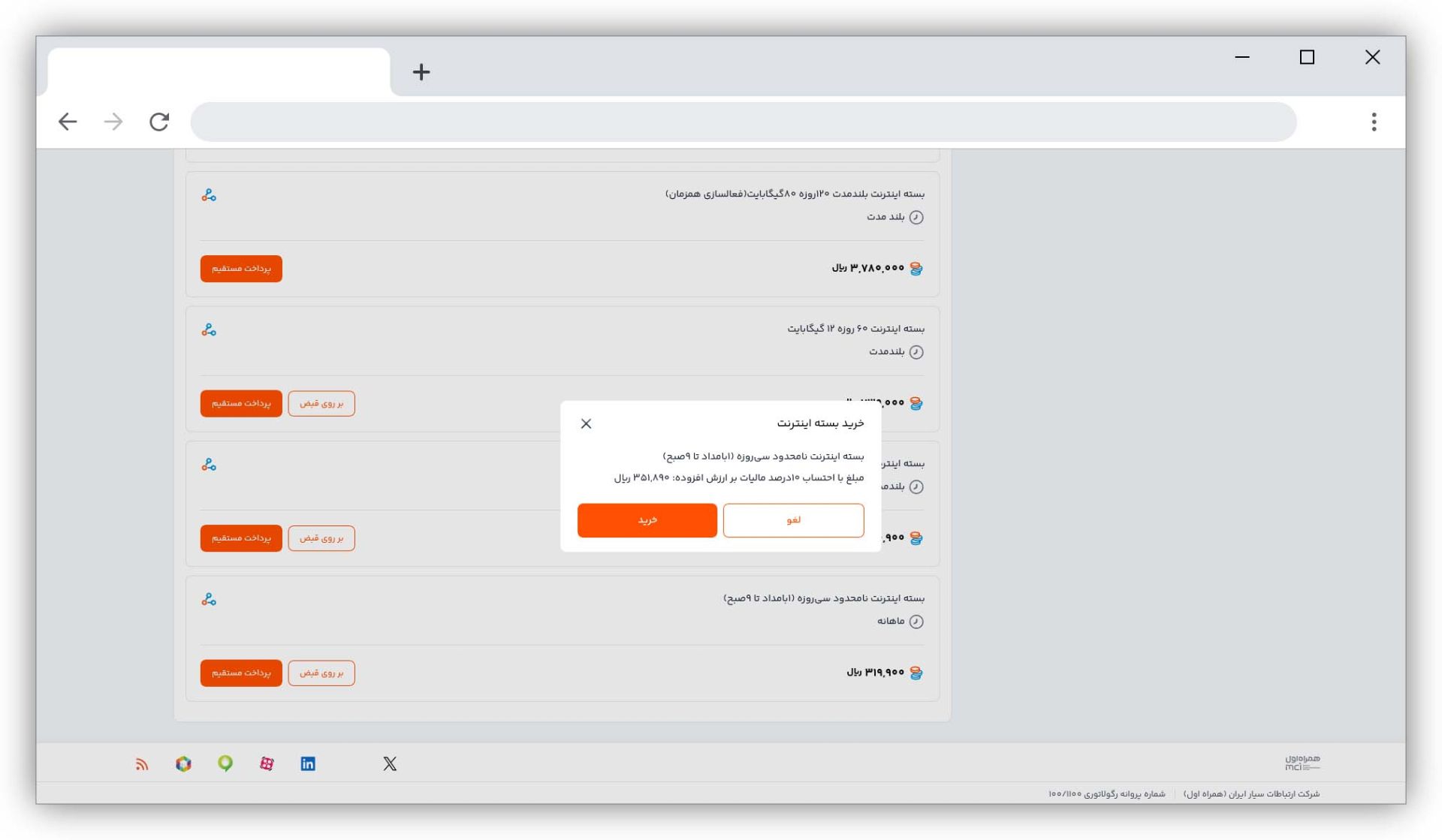Image resolution: width=1442 pixels, height=840 pixels.
Task: Confirm purchase with the orange خرید button
Action: 647,520
